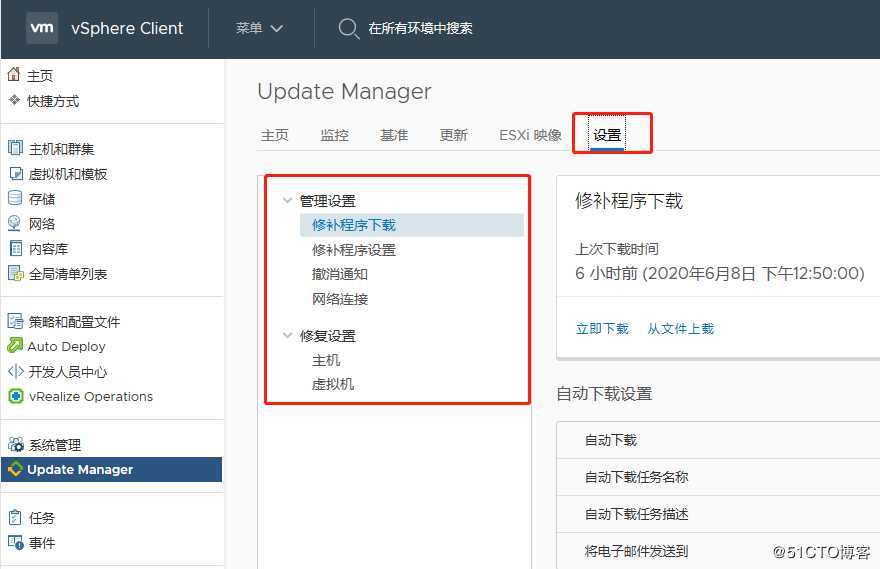This screenshot has width=880, height=569.
Task: Open the 基准 tab
Action: [393, 135]
